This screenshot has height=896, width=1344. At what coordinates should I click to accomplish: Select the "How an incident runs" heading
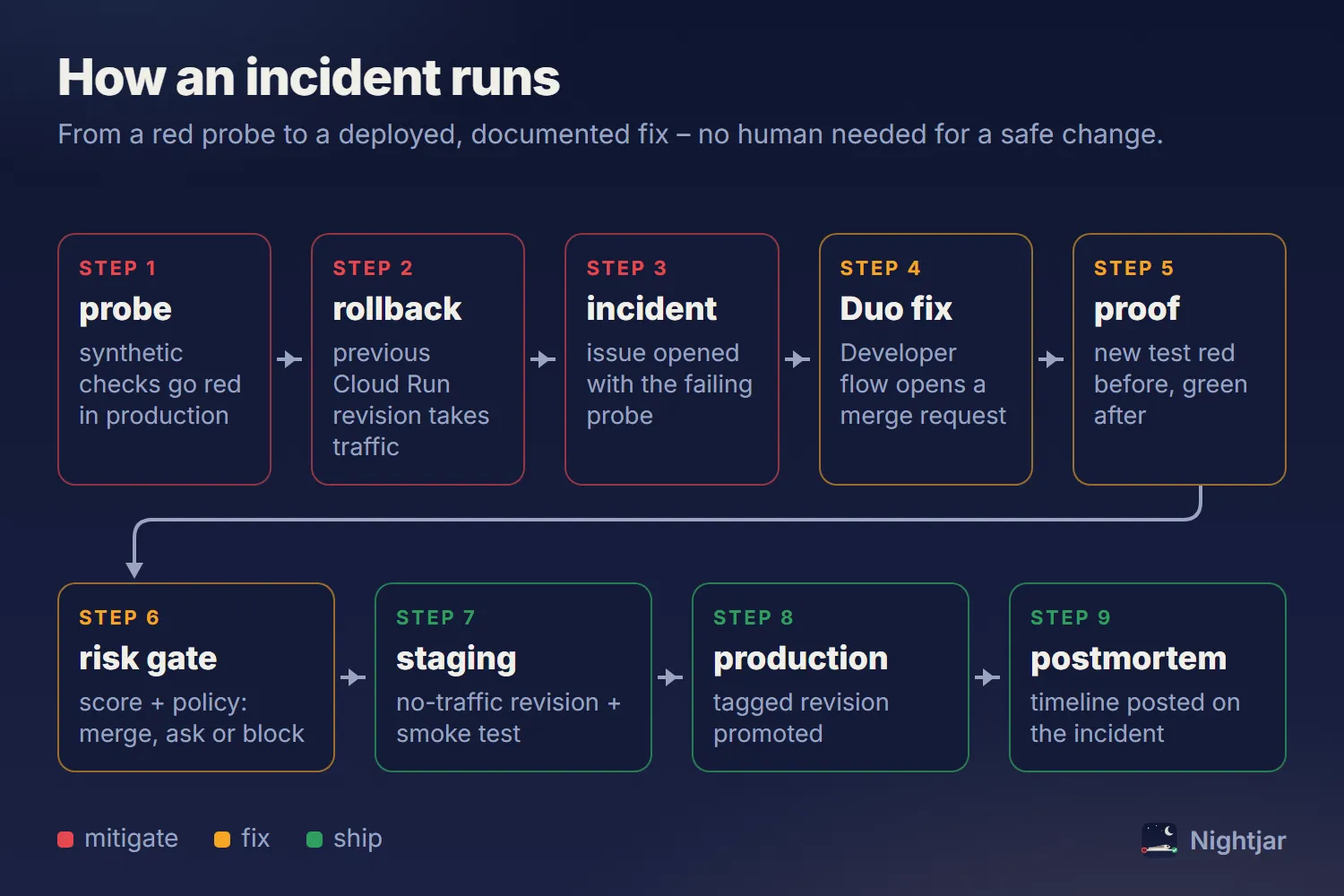pyautogui.click(x=309, y=77)
